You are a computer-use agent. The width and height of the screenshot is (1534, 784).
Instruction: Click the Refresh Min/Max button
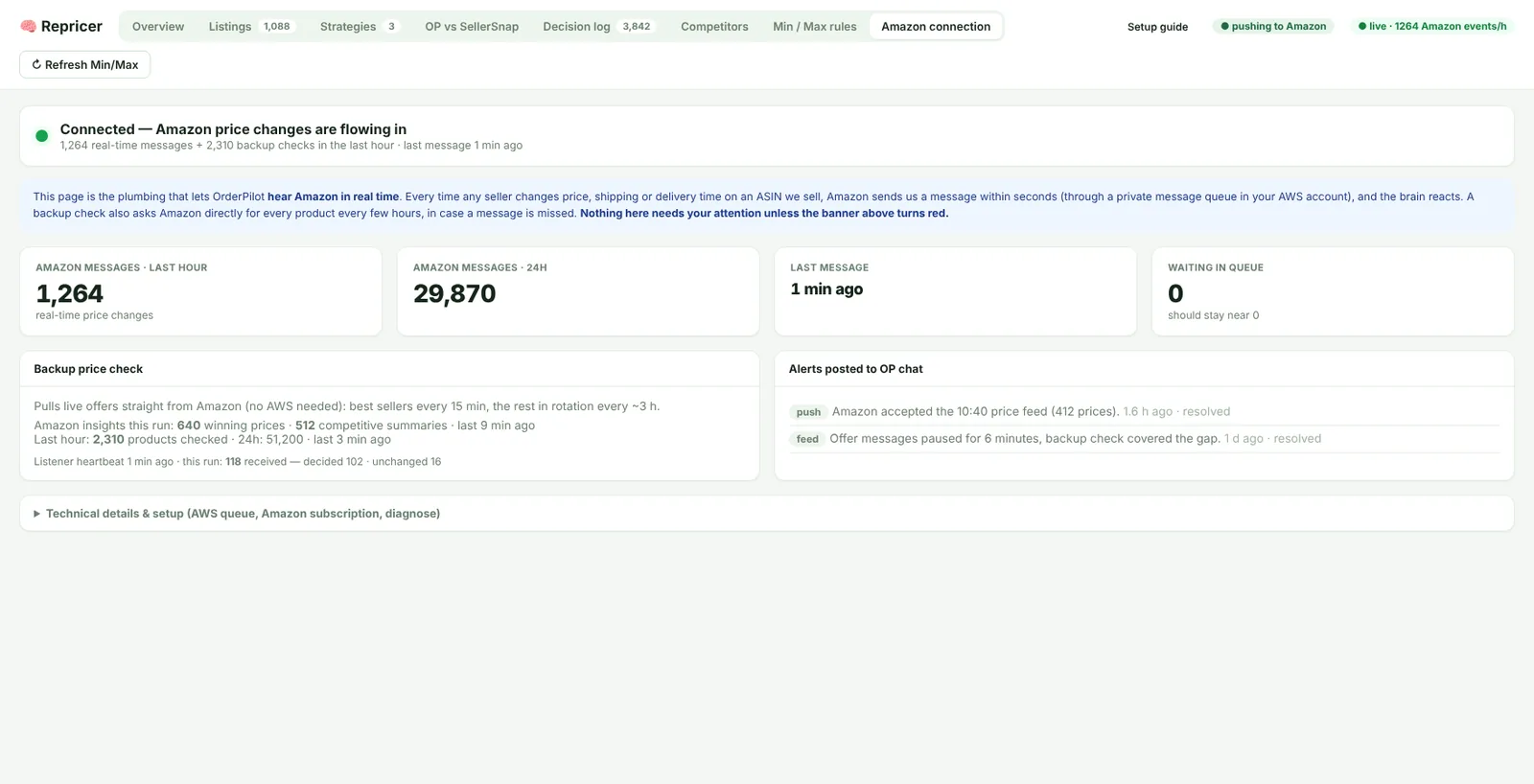(85, 64)
